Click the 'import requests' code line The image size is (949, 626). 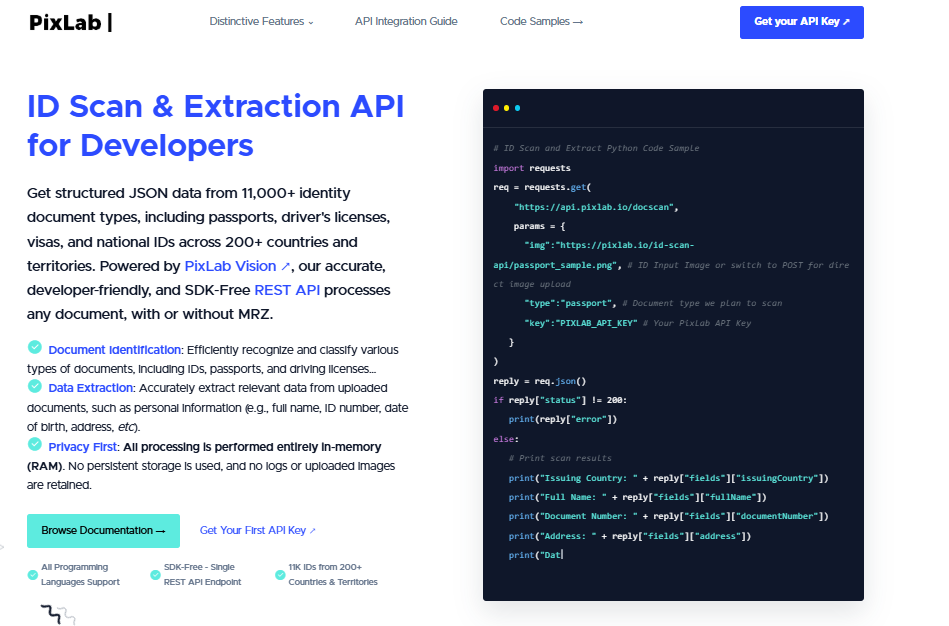pyautogui.click(x=532, y=168)
